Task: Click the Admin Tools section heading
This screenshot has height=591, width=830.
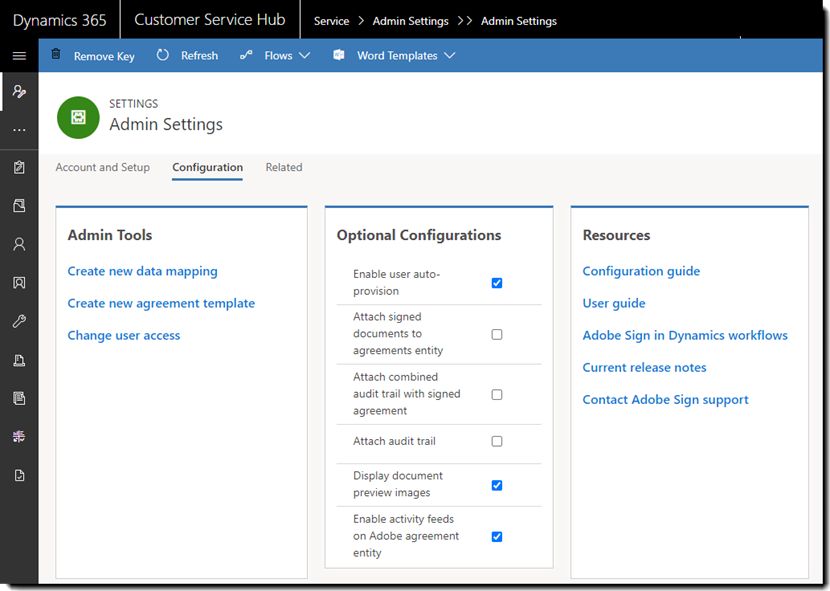Action: (110, 235)
